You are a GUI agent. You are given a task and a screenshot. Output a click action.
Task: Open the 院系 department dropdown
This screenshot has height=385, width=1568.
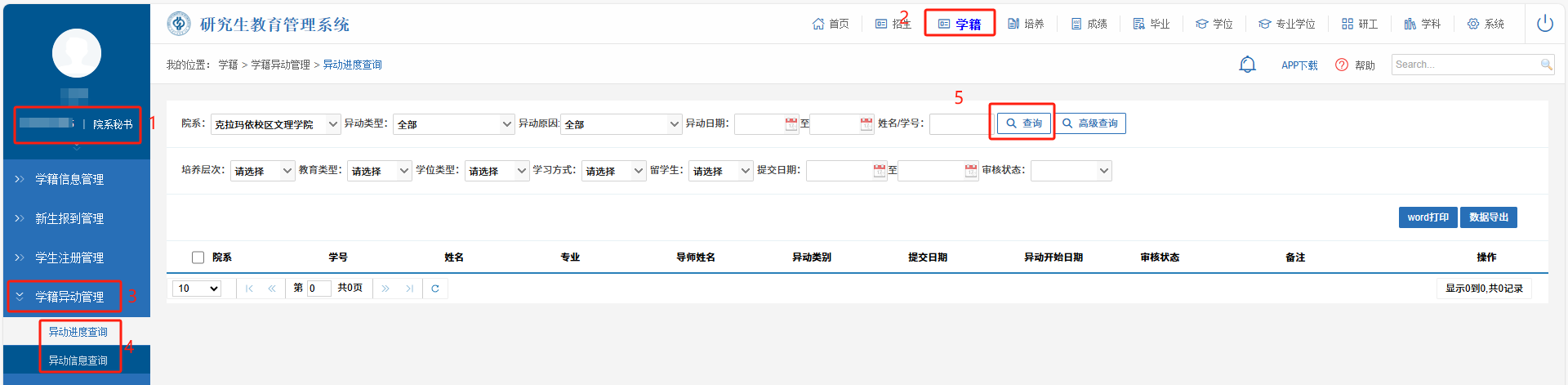tap(276, 124)
